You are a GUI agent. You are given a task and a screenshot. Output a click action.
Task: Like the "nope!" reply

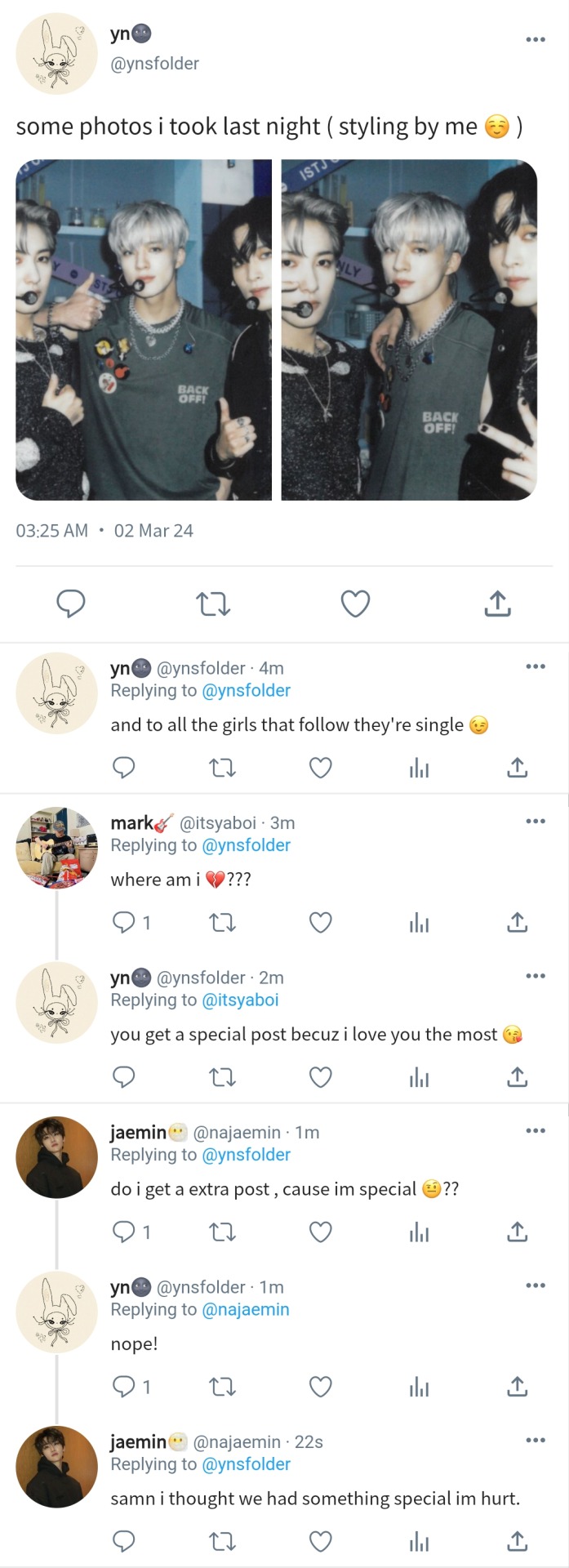pos(321,1387)
